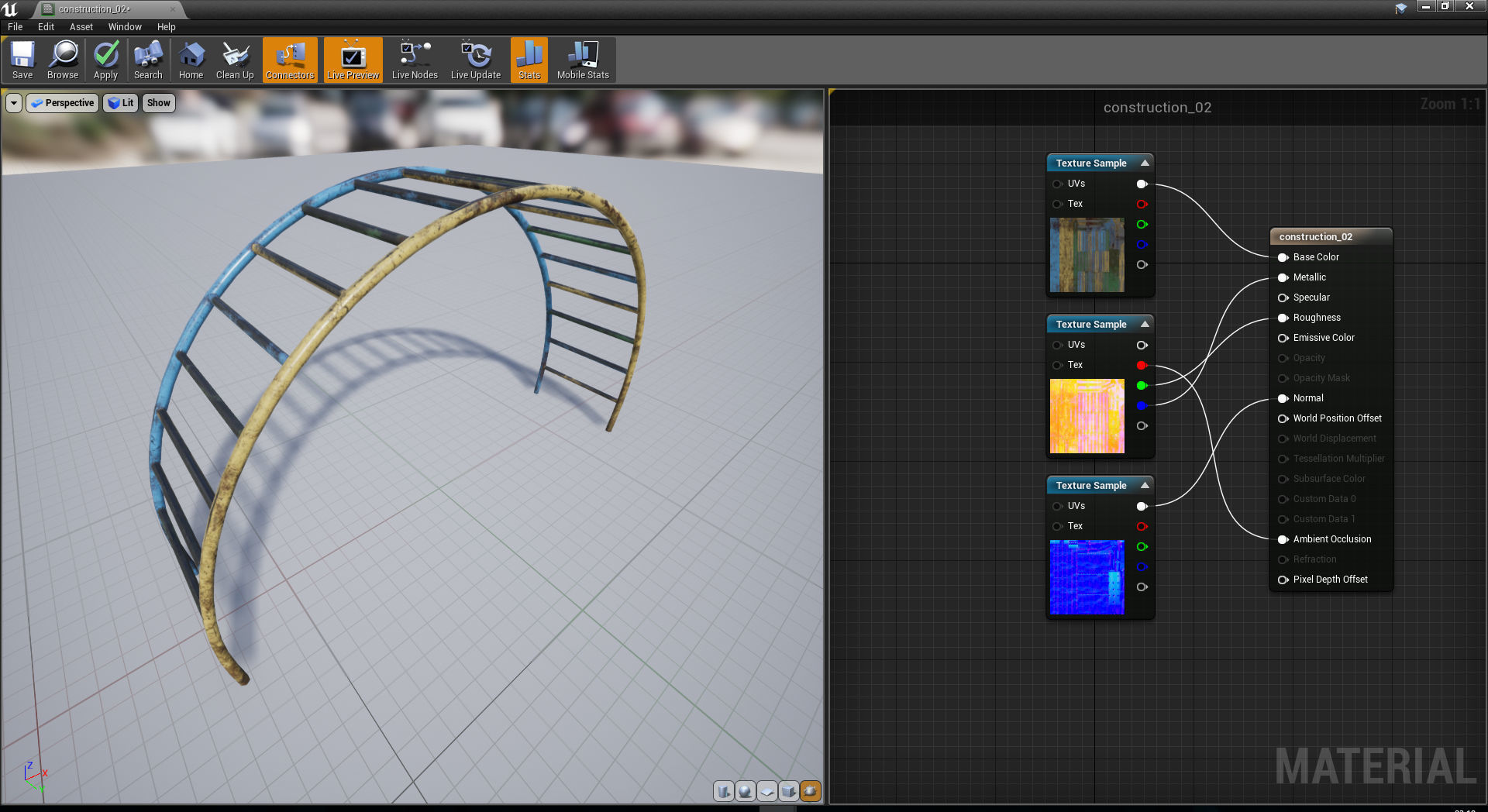This screenshot has width=1488, height=812.
Task: Enable Live Nodes in the toolbar
Action: coord(415,60)
